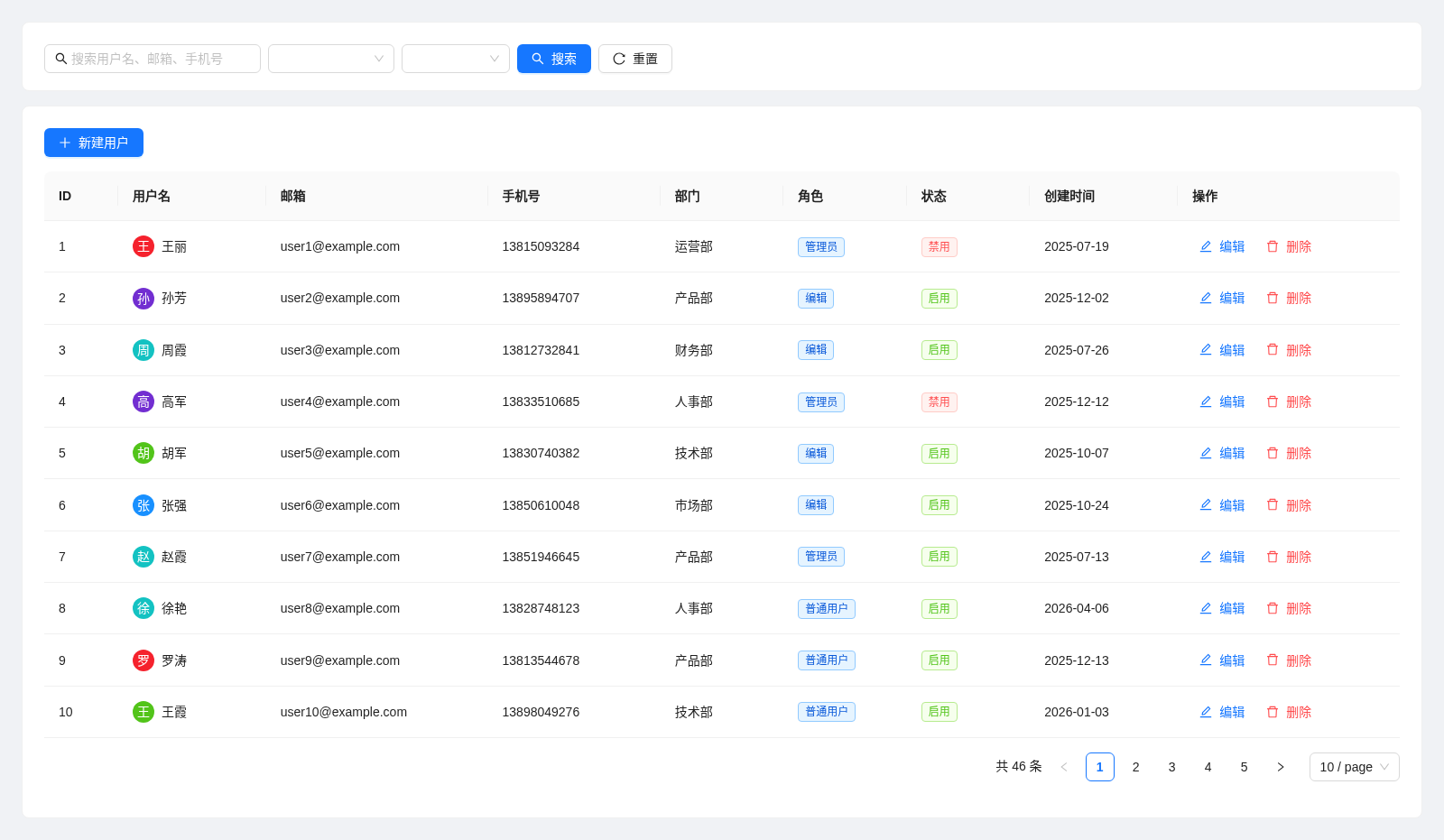Focus the 搜索用户名、邮箱、手机号 search input
Image resolution: width=1444 pixels, height=840 pixels.
pyautogui.click(x=153, y=59)
